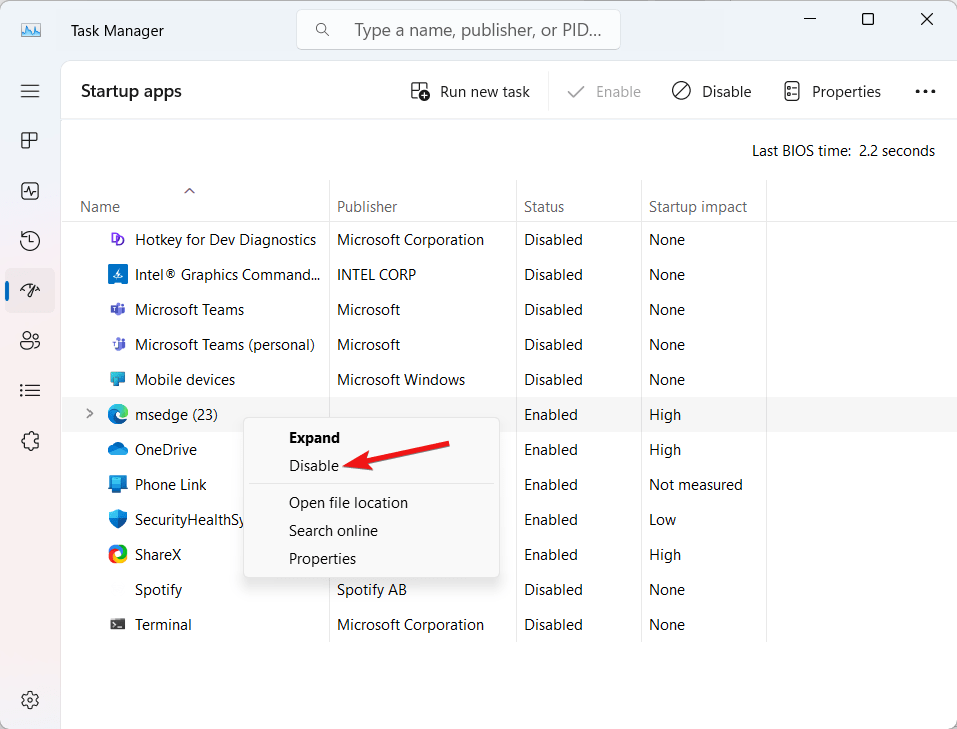The image size is (957, 729).
Task: Select the Hotkey for Dev Diagnostics name
Action: click(225, 240)
